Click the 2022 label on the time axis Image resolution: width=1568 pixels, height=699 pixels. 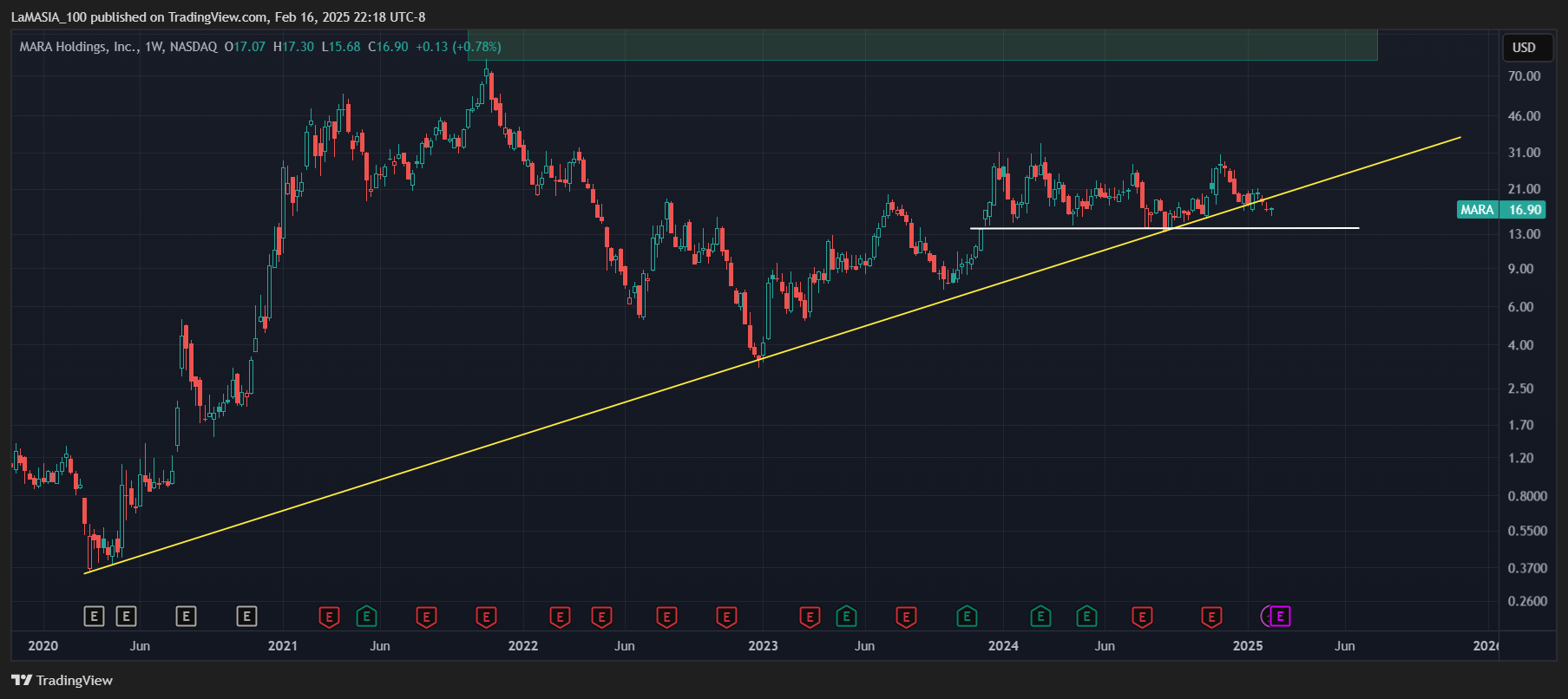click(523, 646)
